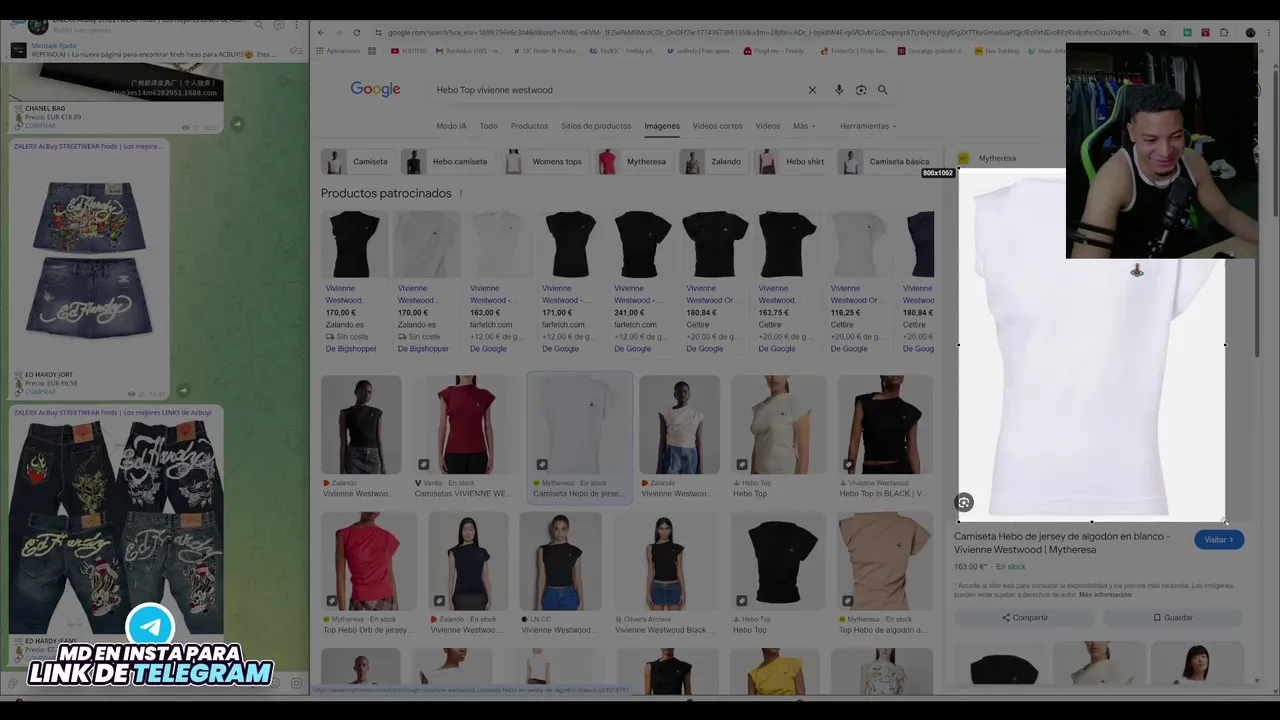The width and height of the screenshot is (1280, 720).
Task: Forward the CHANEL BAG Telegram post
Action: tap(237, 124)
